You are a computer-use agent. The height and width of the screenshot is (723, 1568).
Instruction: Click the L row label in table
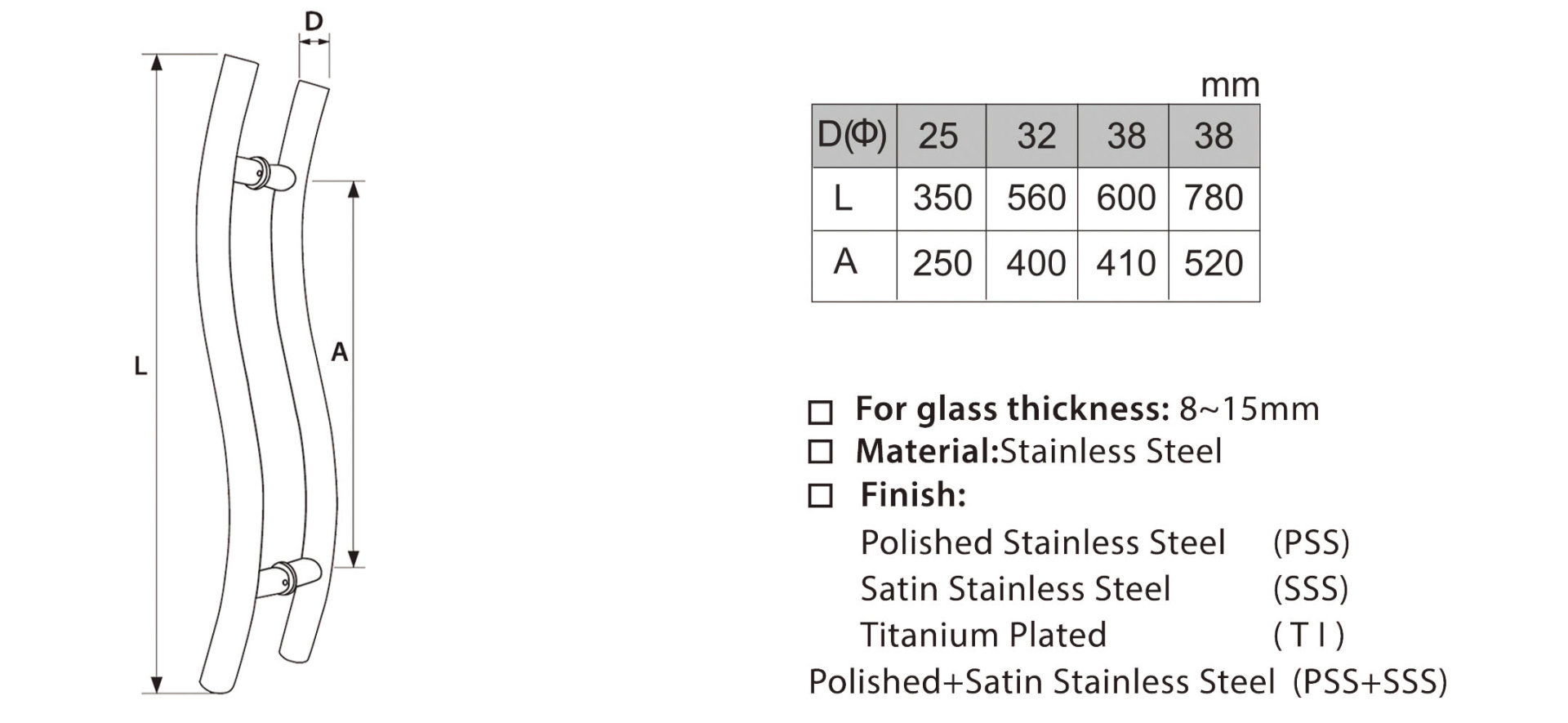point(844,199)
